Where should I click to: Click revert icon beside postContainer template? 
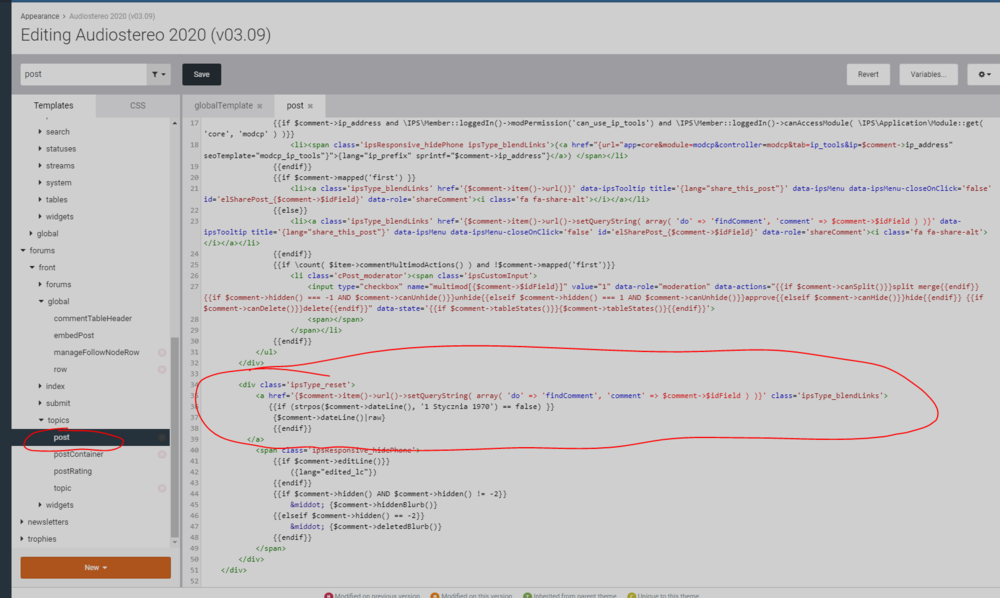pos(162,454)
